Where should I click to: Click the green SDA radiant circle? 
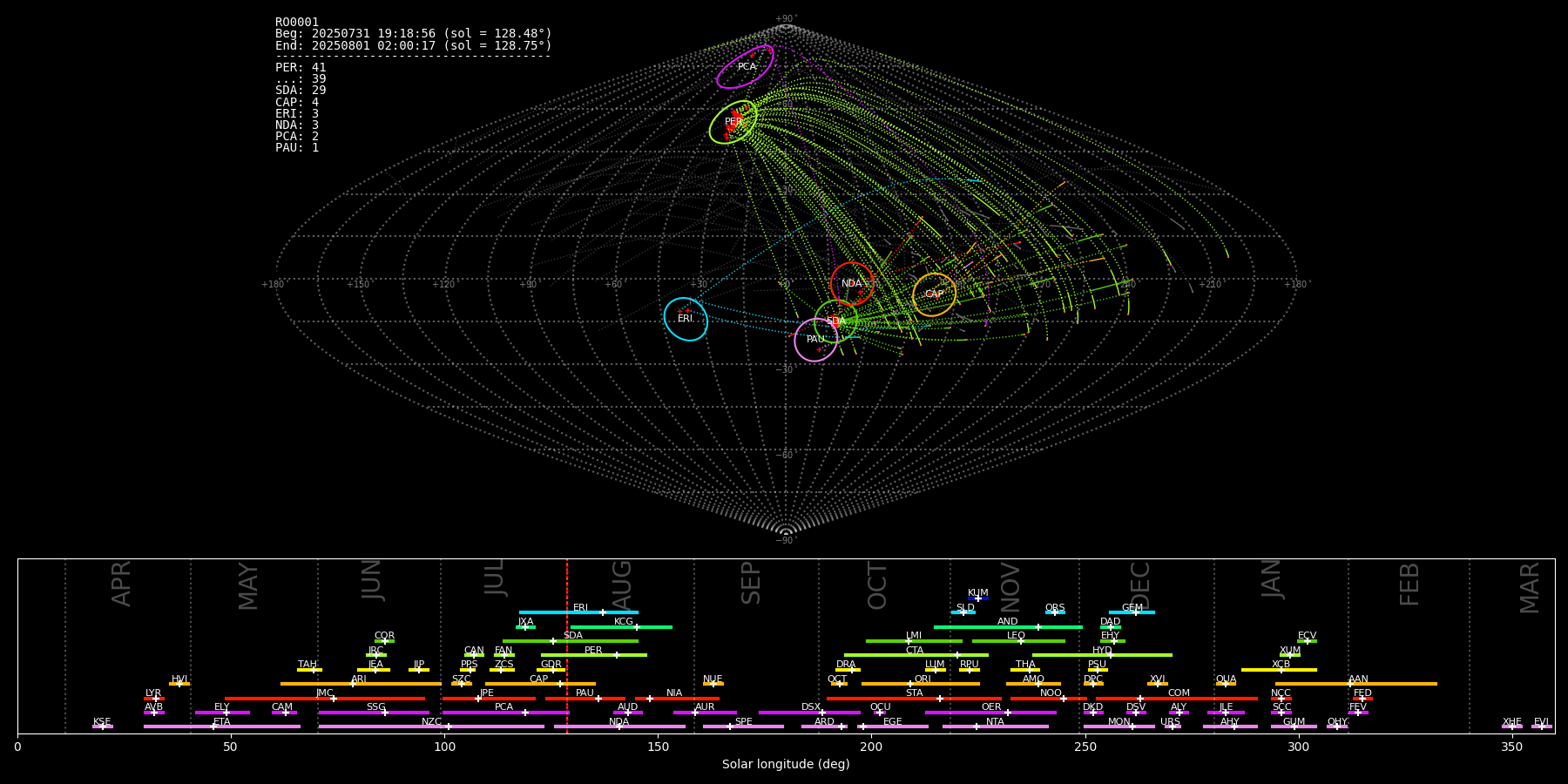[835, 321]
